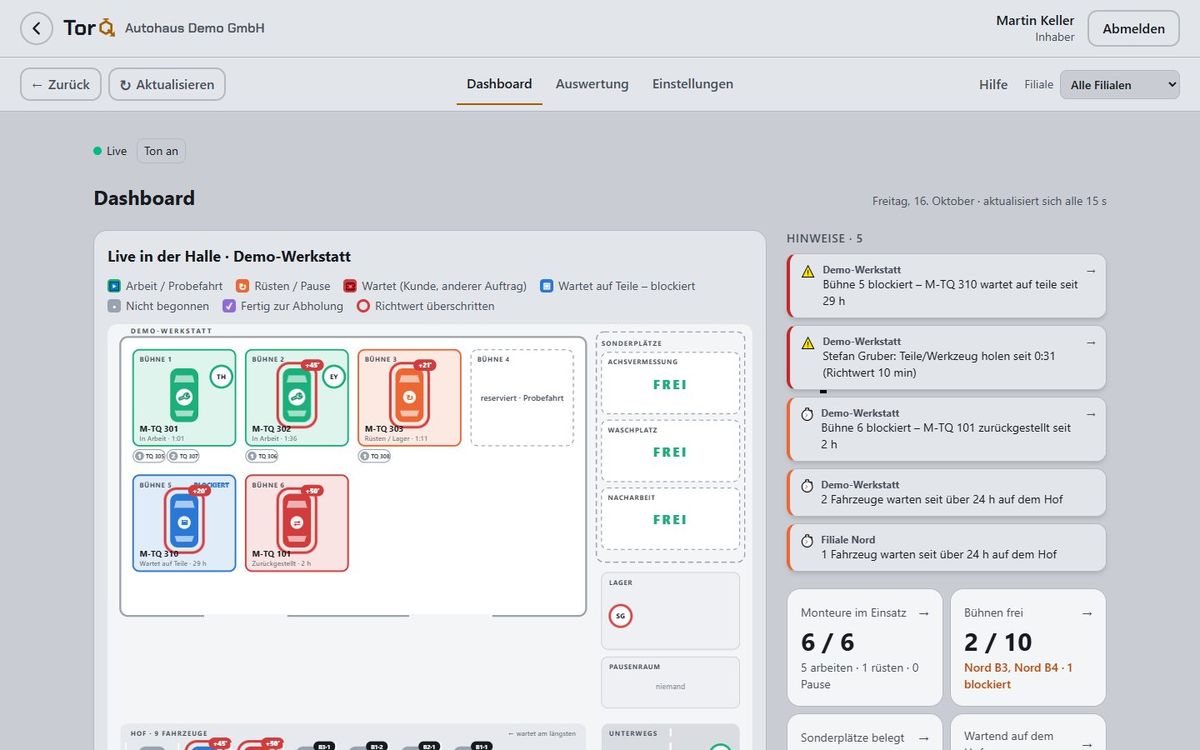Click mechanic badge TH on Bühne 1
This screenshot has width=1200, height=750.
coord(221,377)
